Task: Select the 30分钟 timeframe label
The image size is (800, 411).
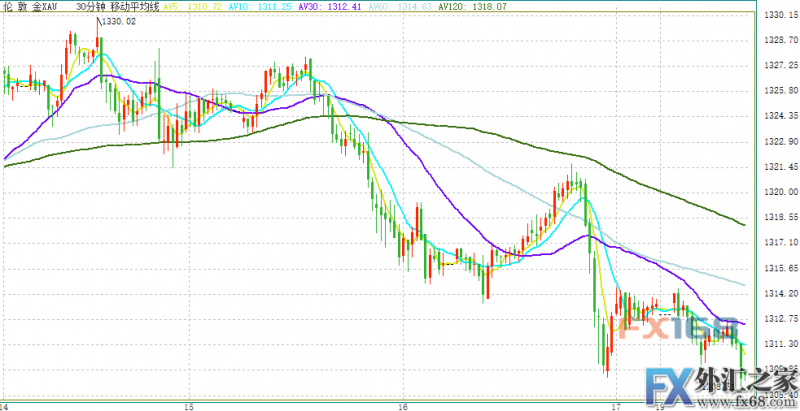Action: [92, 6]
